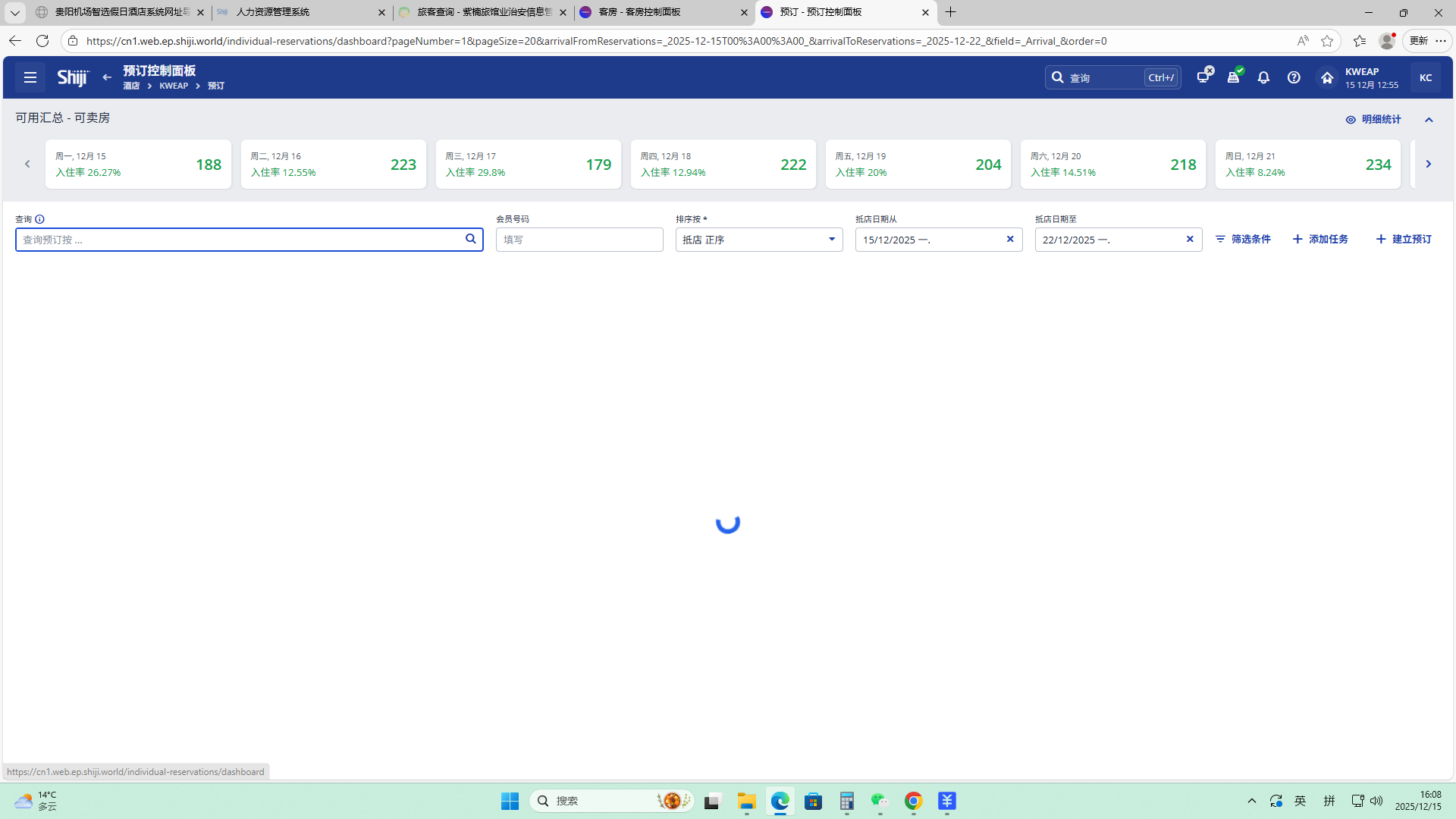
Task: Click the search magnifier in reservation query field
Action: click(470, 239)
